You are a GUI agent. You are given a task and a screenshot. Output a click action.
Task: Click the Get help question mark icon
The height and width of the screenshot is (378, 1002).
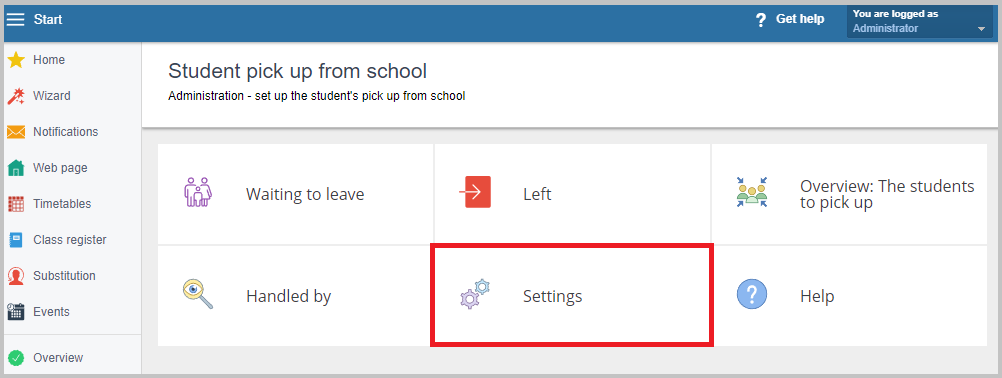point(760,20)
